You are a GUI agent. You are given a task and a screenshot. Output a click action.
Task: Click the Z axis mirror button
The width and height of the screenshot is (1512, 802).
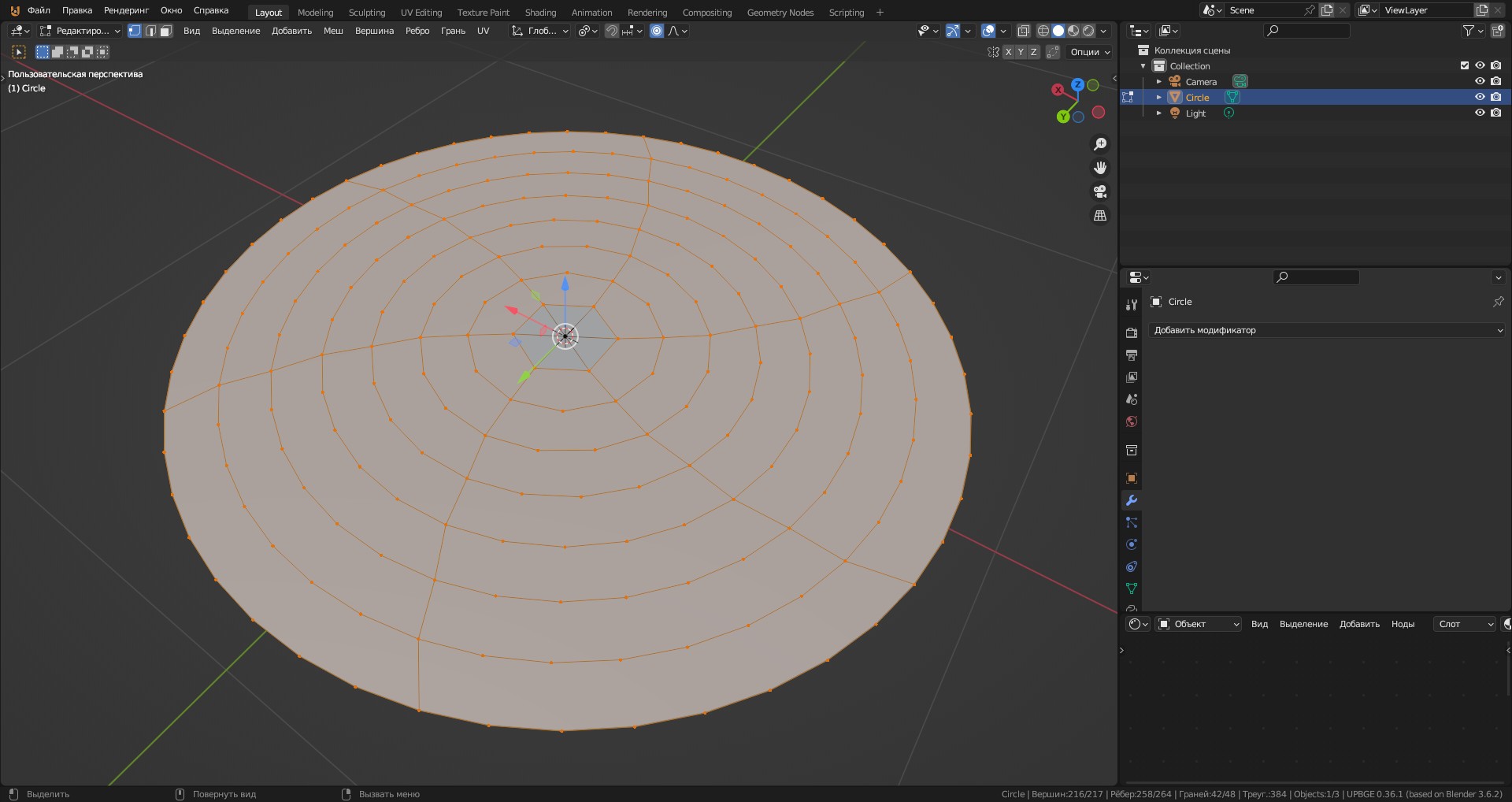click(1033, 52)
